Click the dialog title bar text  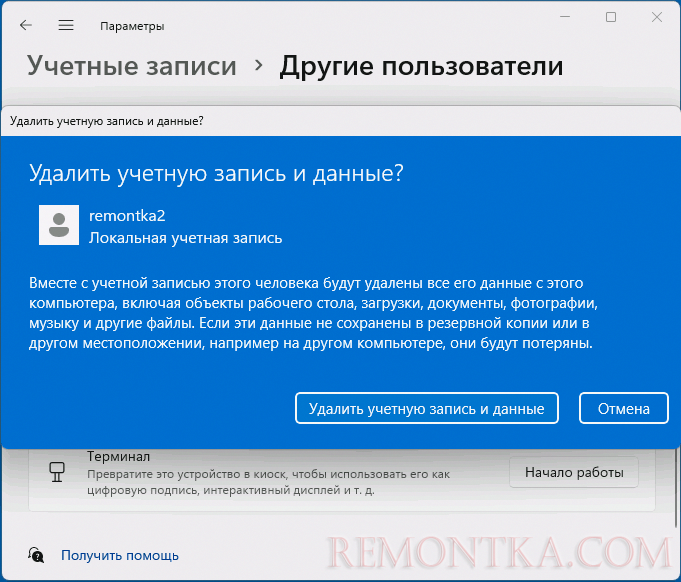(107, 121)
